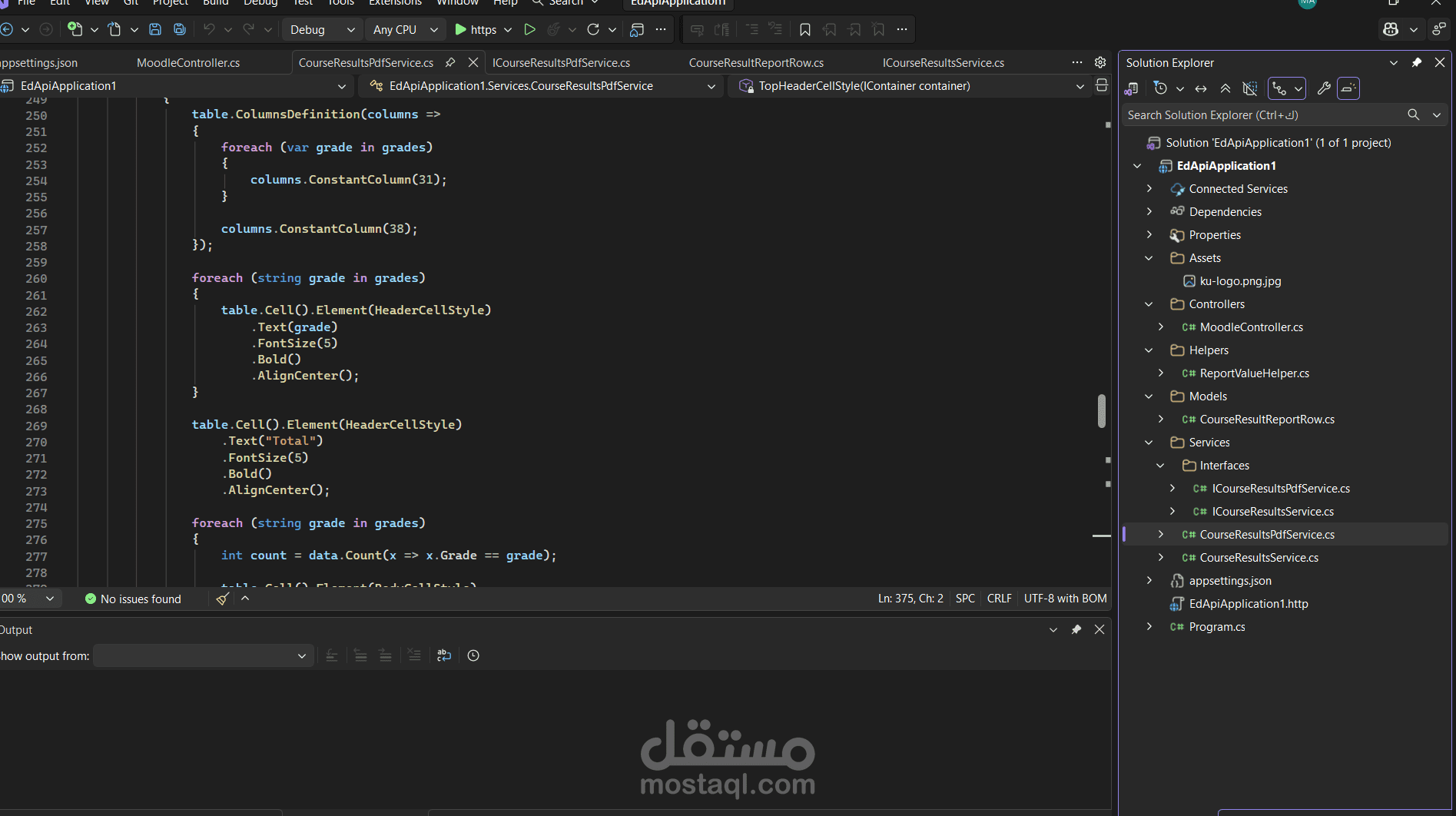Click the Open File icon in toolbar
1456x816 pixels.
pos(114,29)
